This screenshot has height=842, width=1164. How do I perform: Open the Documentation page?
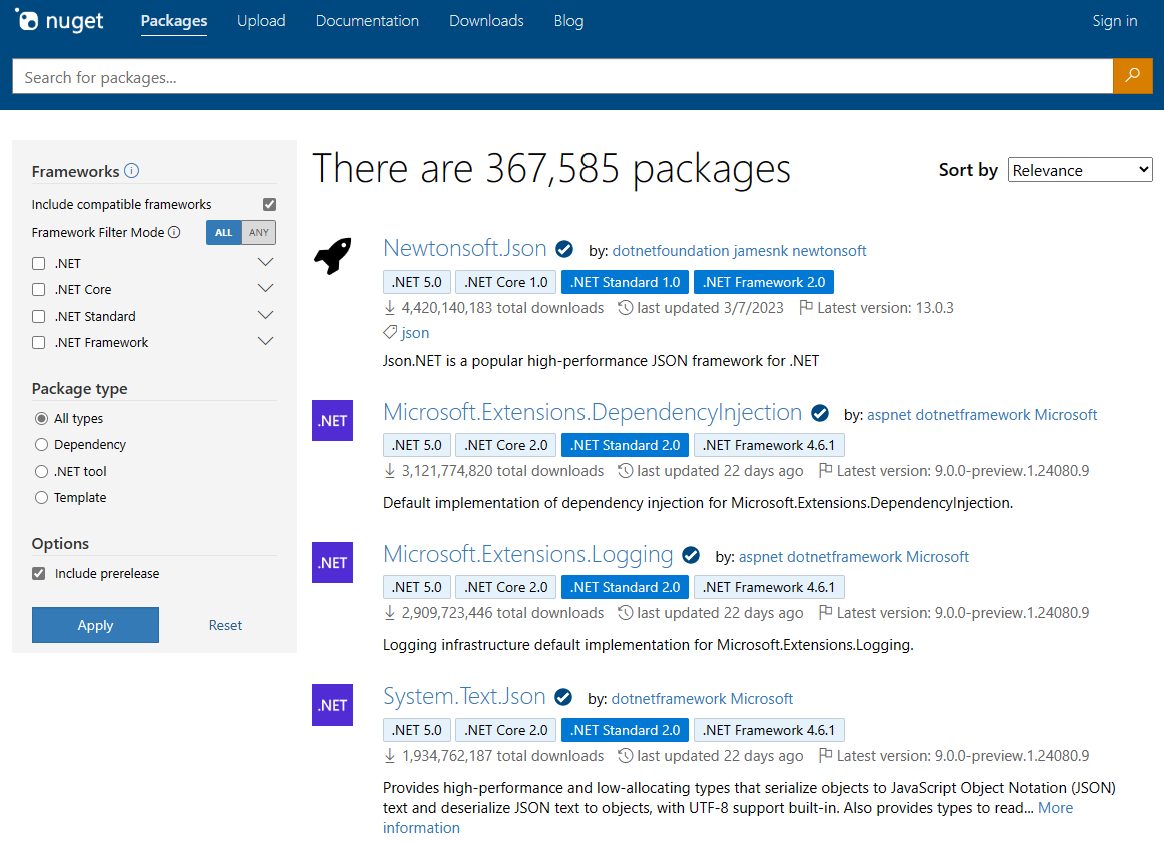click(x=367, y=20)
